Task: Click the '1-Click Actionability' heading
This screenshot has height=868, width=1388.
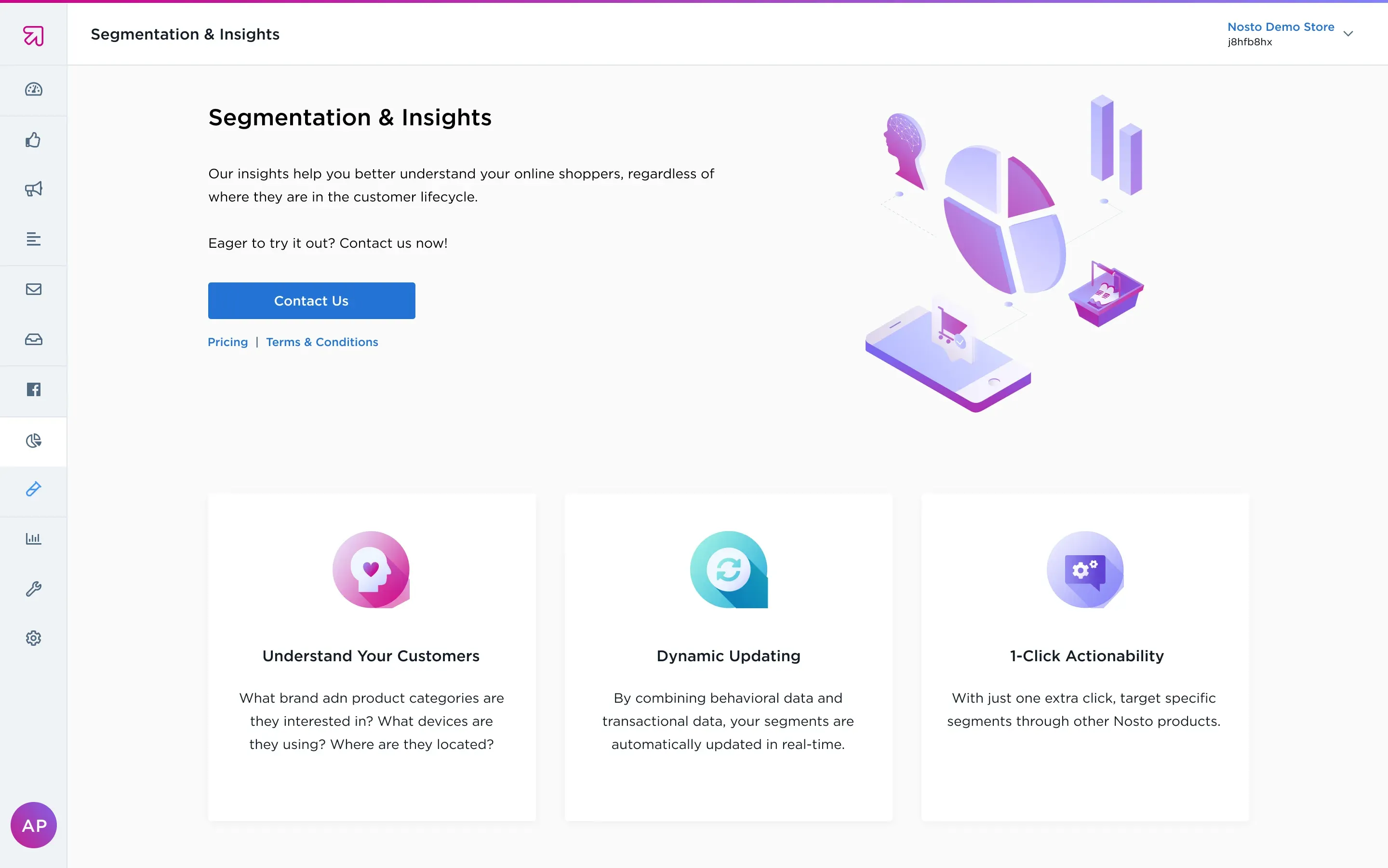Action: 1087,656
